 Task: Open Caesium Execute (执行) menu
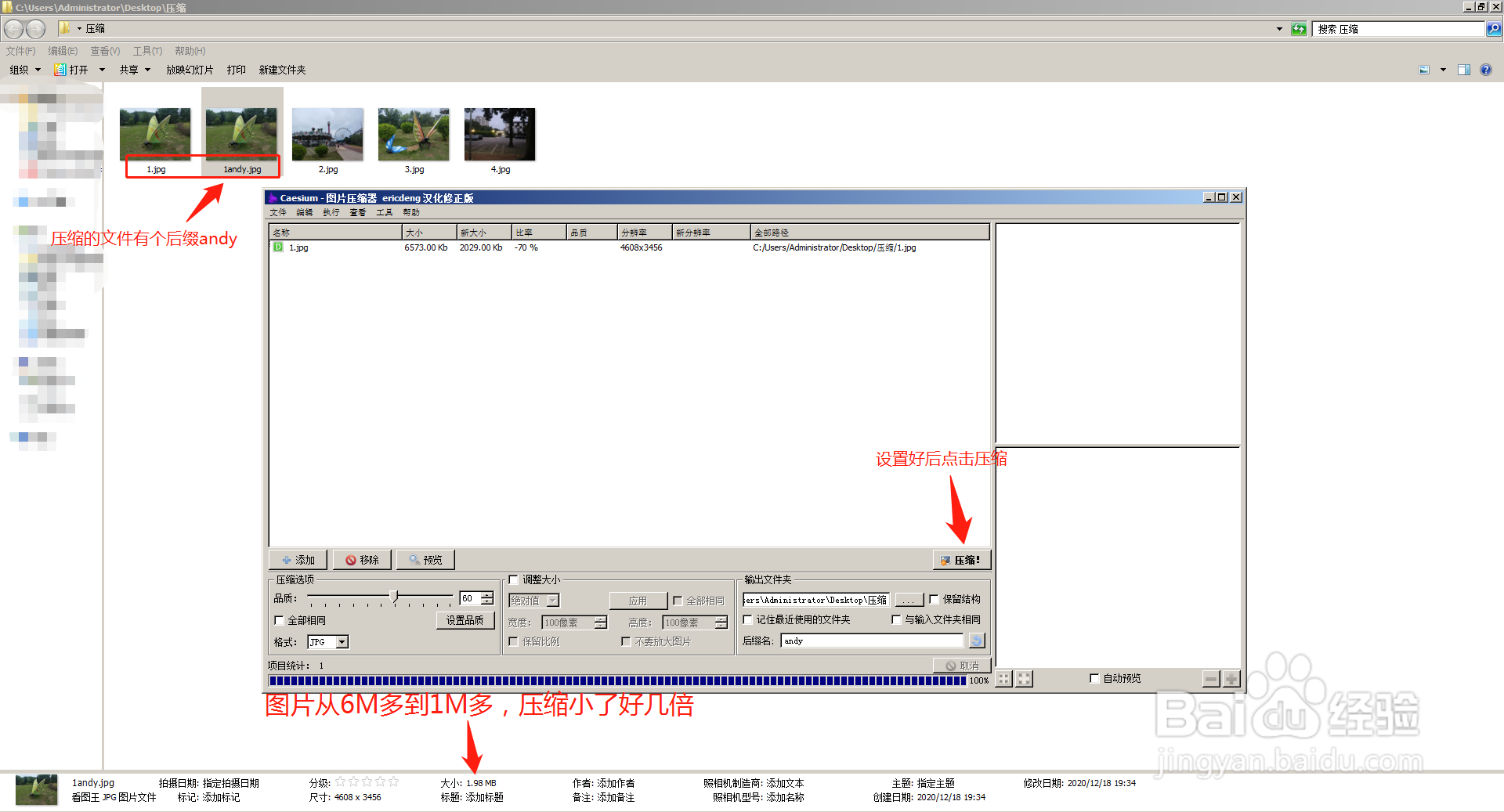(331, 212)
